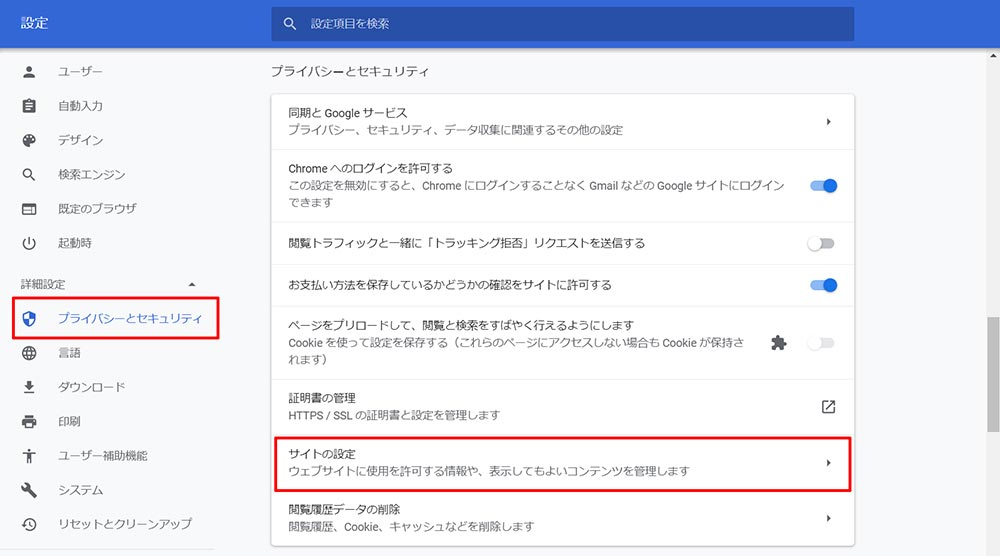This screenshot has width=1000, height=556.
Task: Click the 設定 title in header
Action: (x=34, y=23)
